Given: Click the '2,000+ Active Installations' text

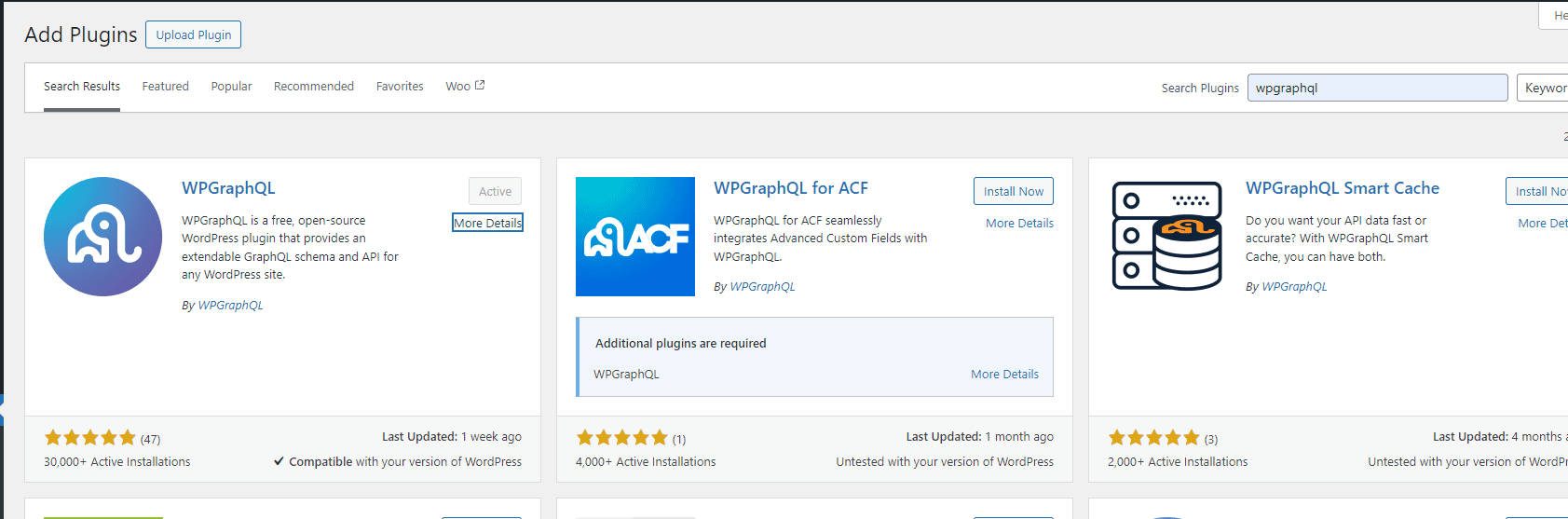Looking at the screenshot, I should 1178,461.
